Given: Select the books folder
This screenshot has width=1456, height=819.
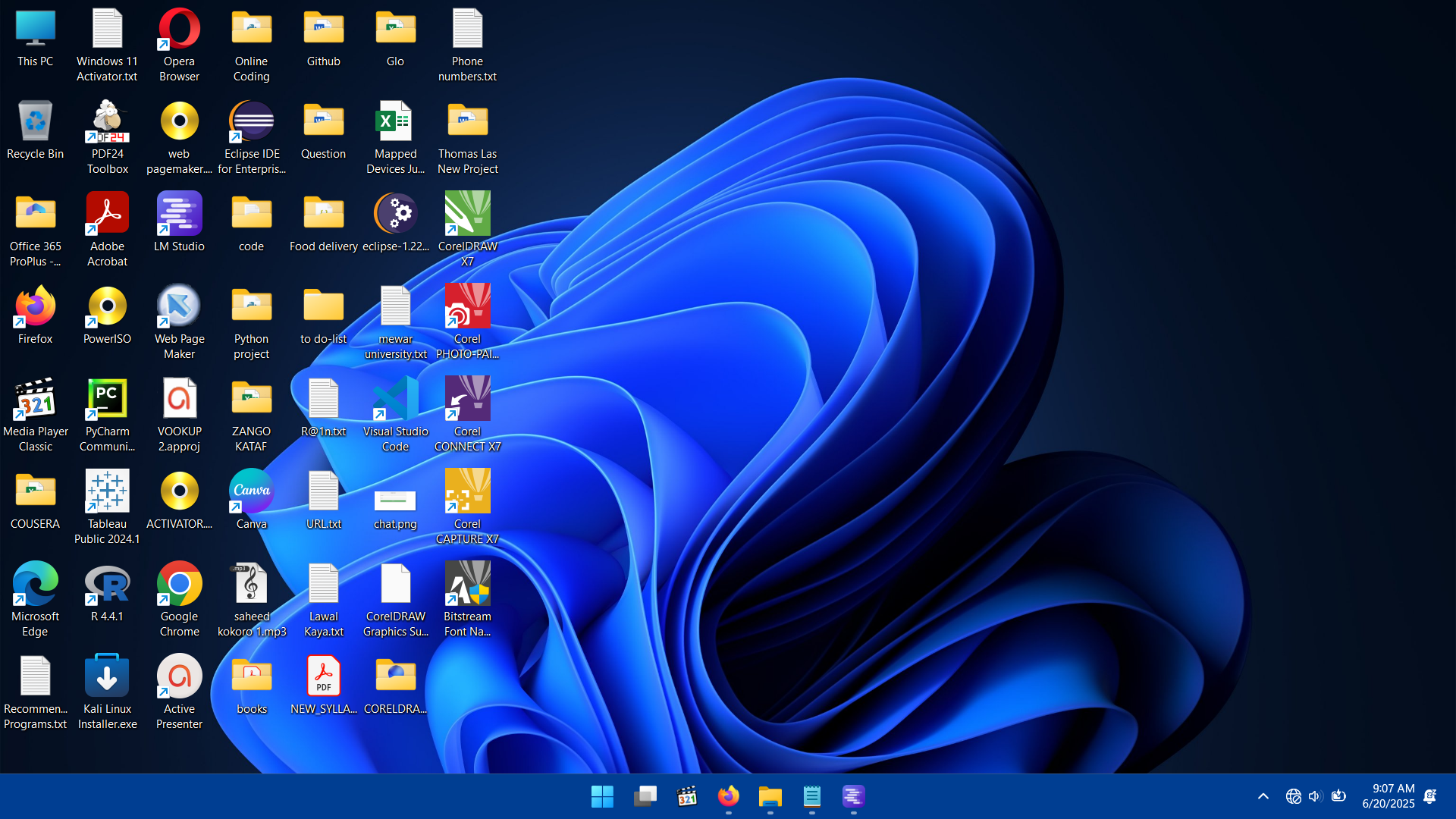Looking at the screenshot, I should point(252,686).
